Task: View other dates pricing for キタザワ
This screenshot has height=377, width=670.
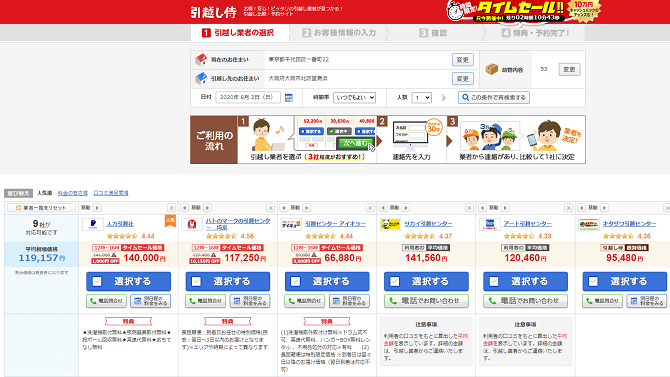Action: (x=646, y=301)
